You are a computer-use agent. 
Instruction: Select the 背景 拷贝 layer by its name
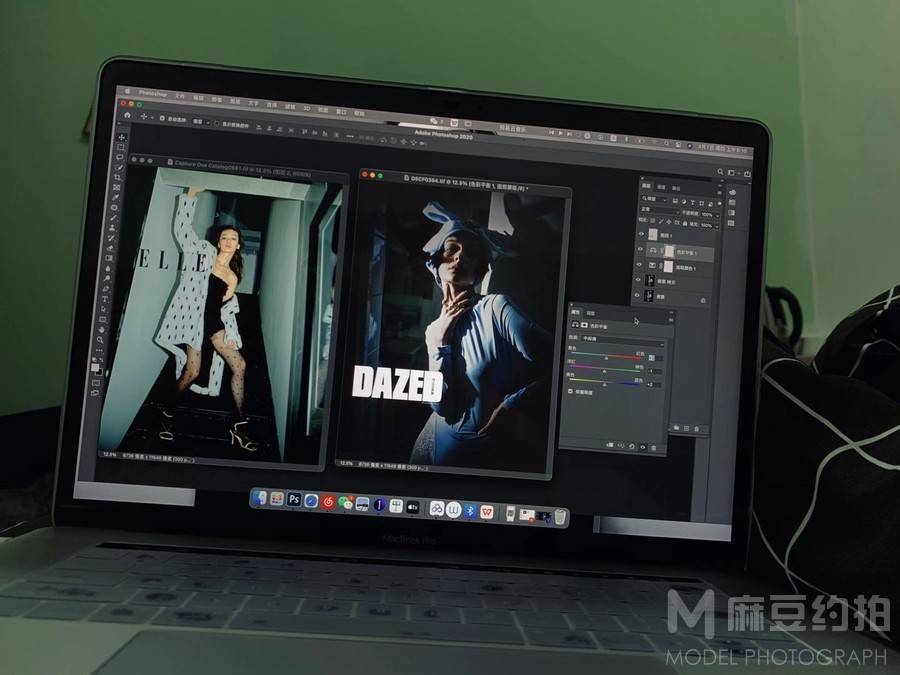(x=666, y=282)
